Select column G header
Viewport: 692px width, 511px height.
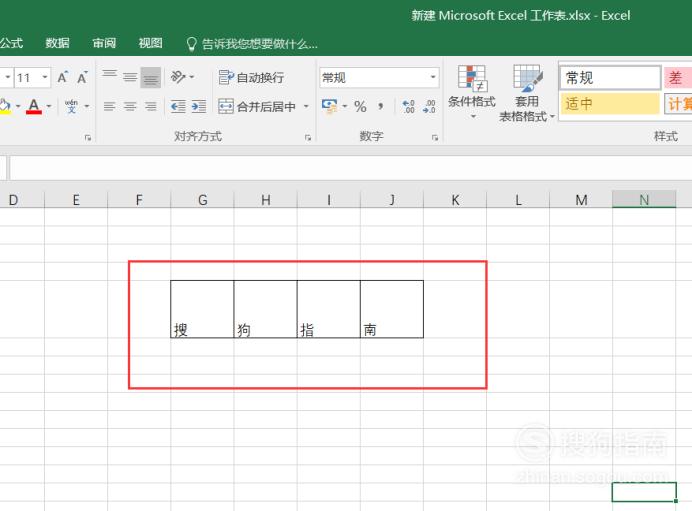202,200
